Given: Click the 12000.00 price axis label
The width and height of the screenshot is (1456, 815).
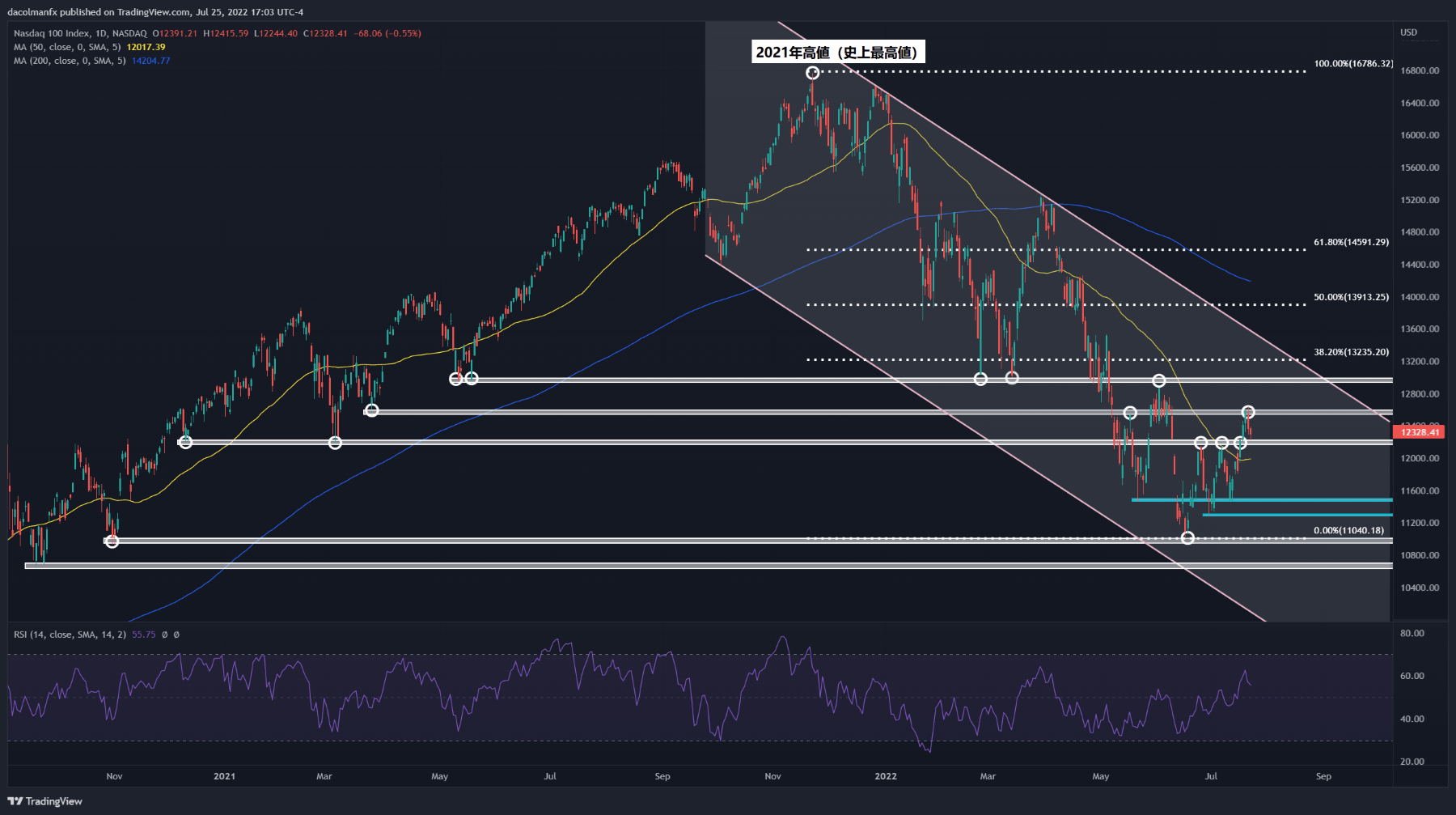Looking at the screenshot, I should [1420, 458].
